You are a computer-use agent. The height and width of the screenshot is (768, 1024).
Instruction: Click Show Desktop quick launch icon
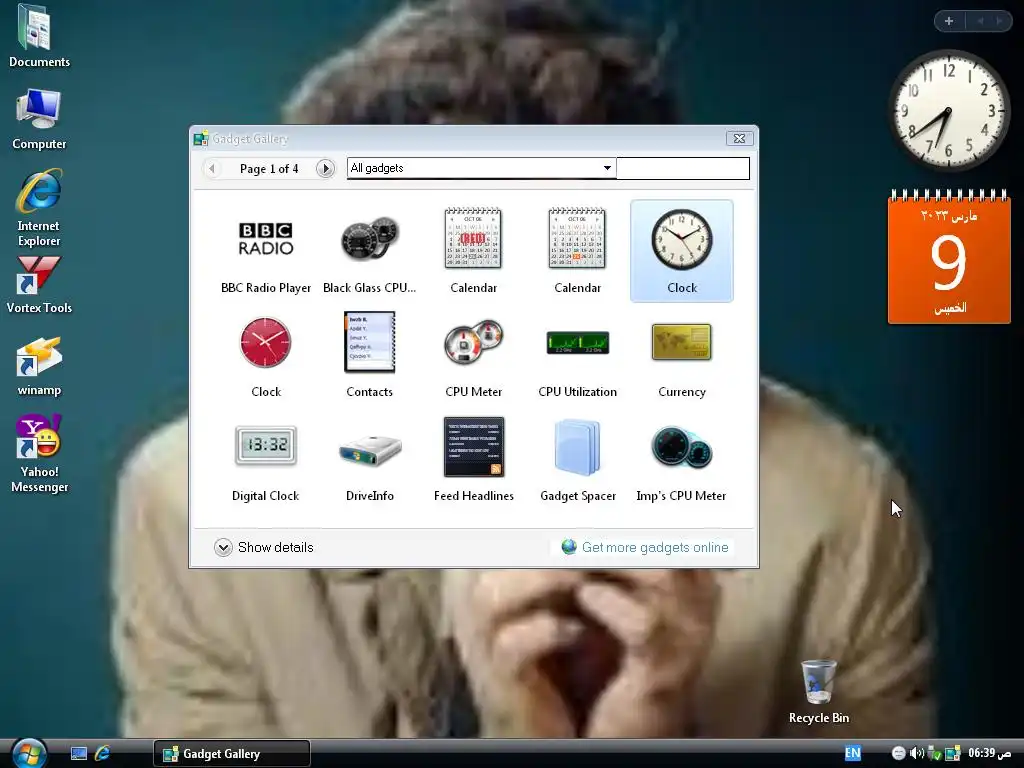click(x=79, y=754)
